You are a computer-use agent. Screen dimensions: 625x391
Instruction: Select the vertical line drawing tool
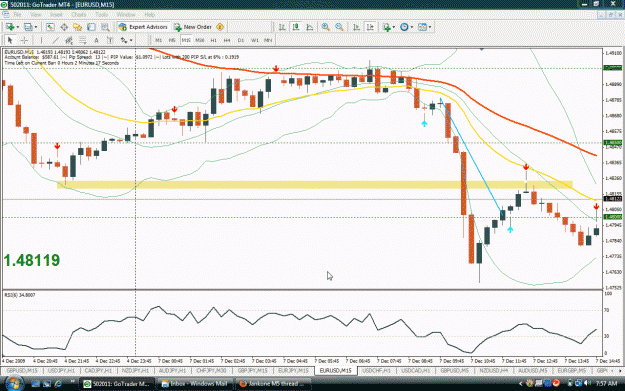[41, 40]
